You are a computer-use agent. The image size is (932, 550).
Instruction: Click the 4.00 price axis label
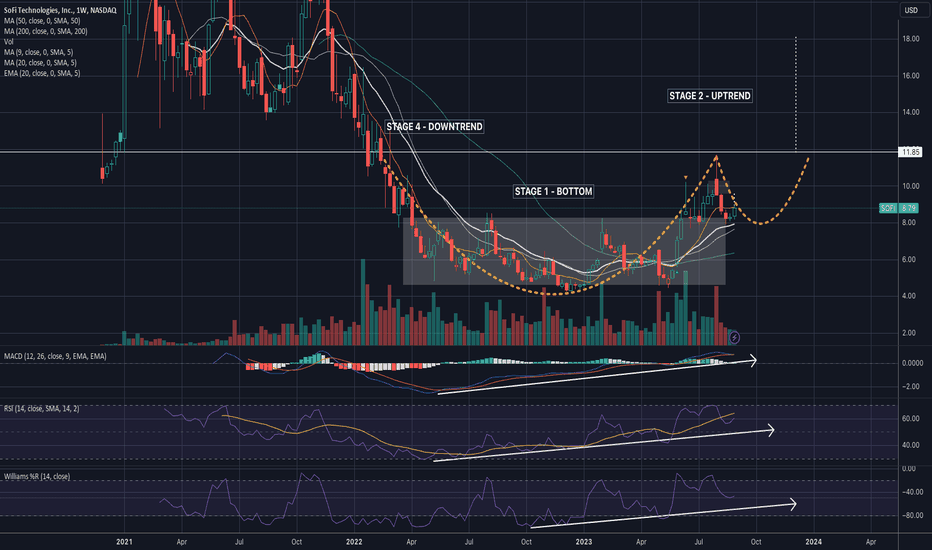click(909, 296)
